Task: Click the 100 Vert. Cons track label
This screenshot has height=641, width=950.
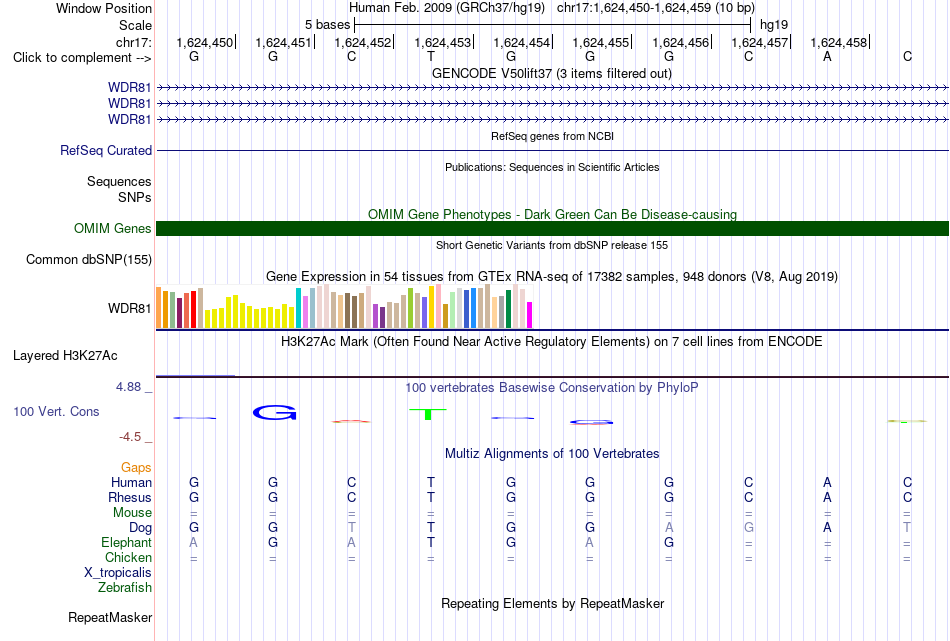Action: tap(56, 411)
